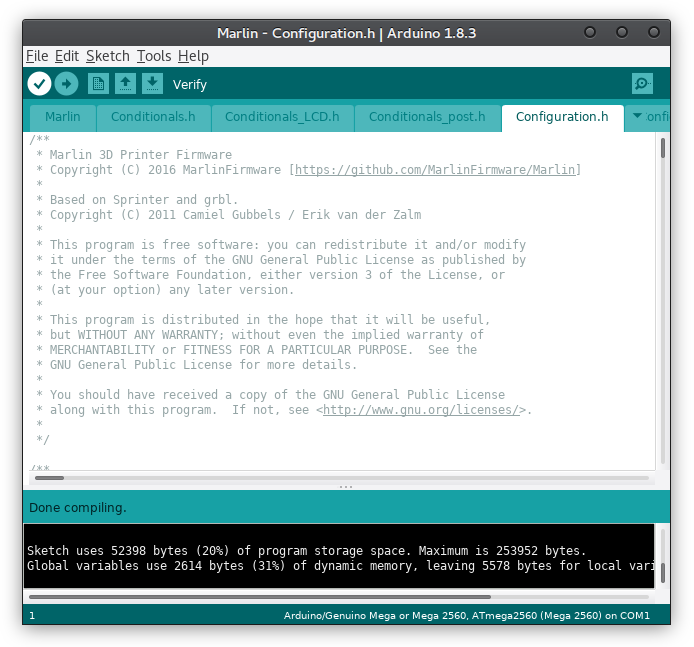Image resolution: width=694 pixels, height=647 pixels.
Task: Open the Sketch menu
Action: (x=108, y=56)
